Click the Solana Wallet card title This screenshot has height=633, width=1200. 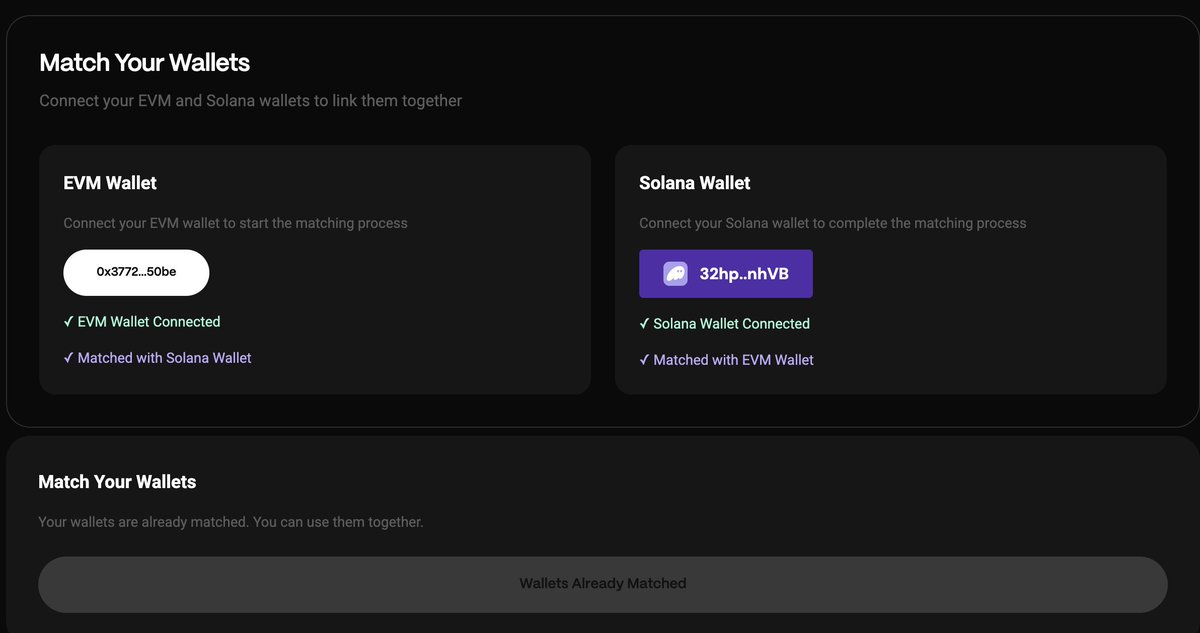pyautogui.click(x=695, y=182)
